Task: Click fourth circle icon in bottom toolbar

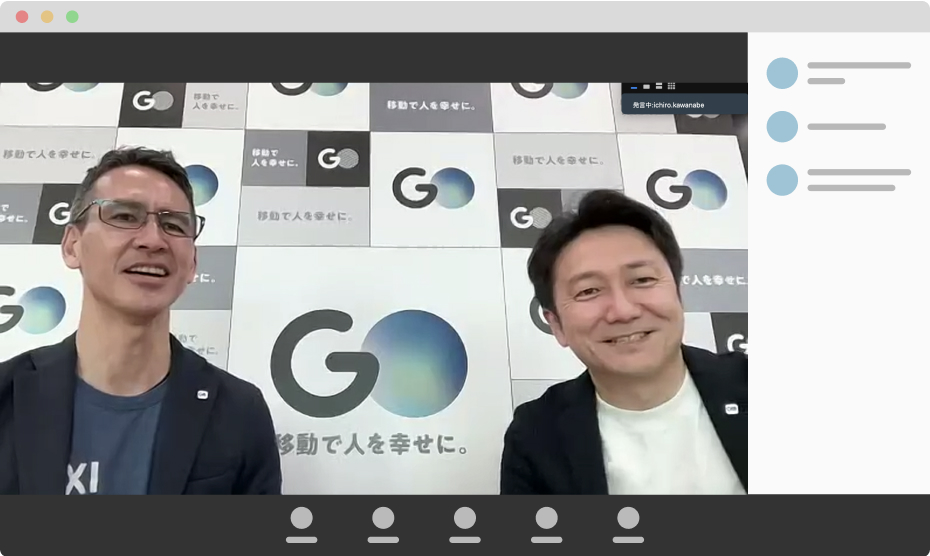Action: pyautogui.click(x=546, y=518)
